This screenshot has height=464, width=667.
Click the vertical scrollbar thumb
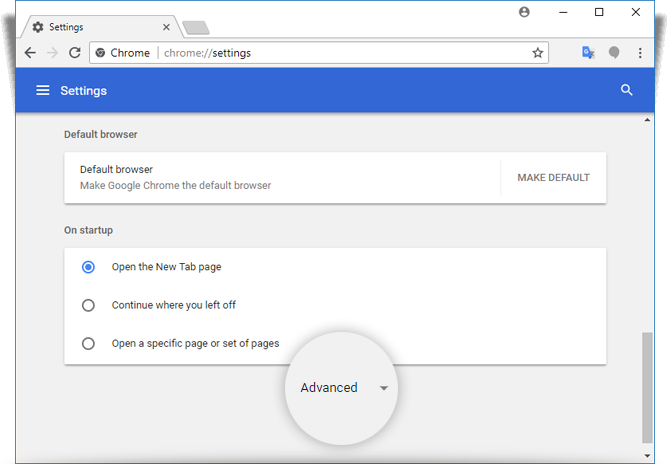[x=647, y=387]
